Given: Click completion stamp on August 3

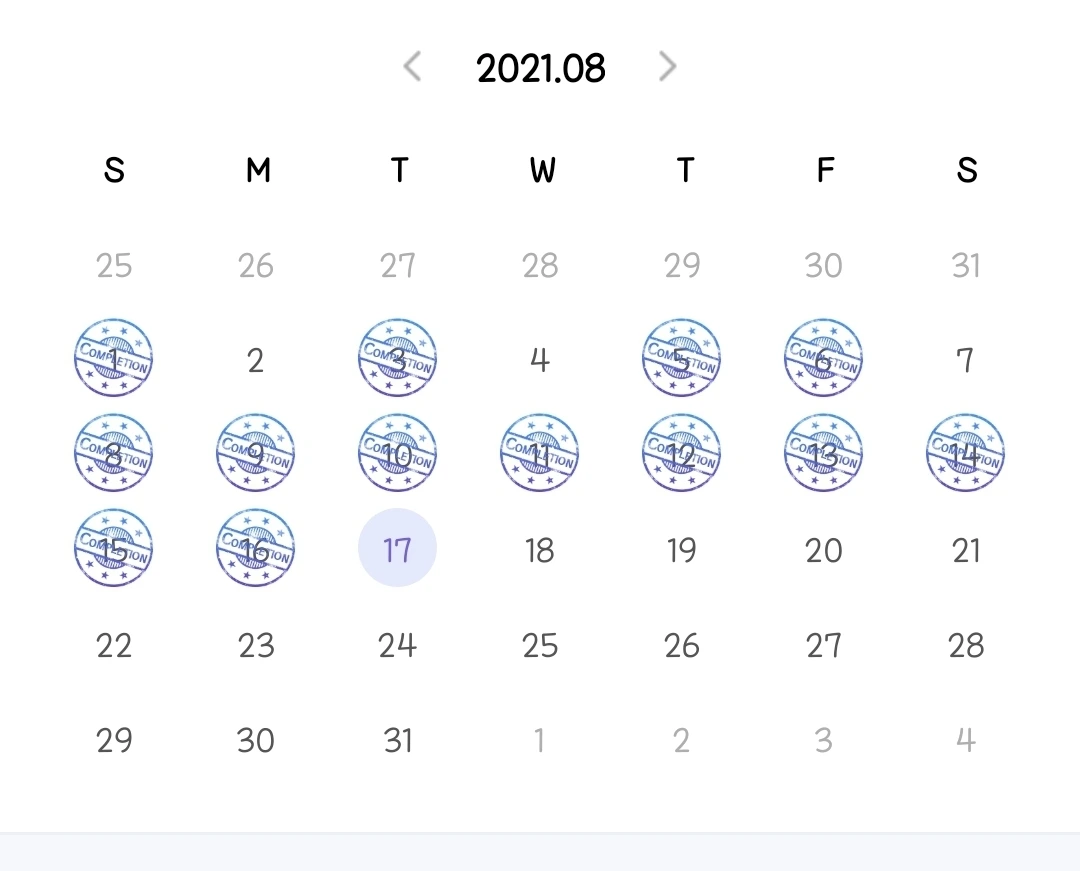Looking at the screenshot, I should (x=398, y=358).
